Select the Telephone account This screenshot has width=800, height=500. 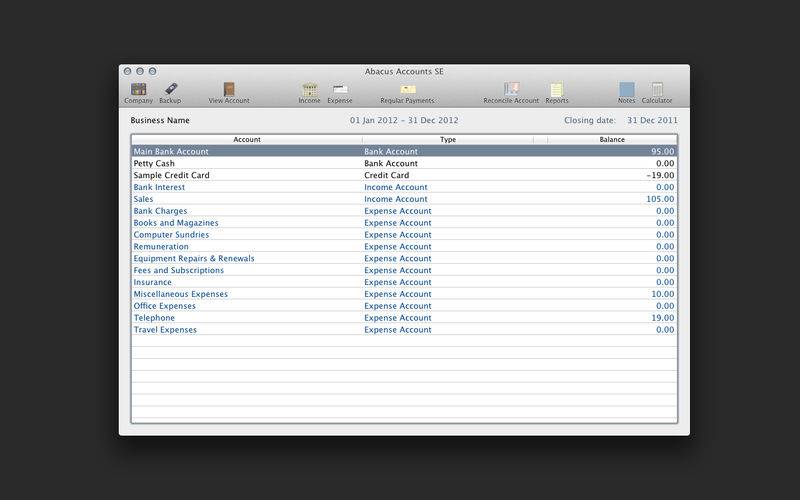tap(404, 318)
